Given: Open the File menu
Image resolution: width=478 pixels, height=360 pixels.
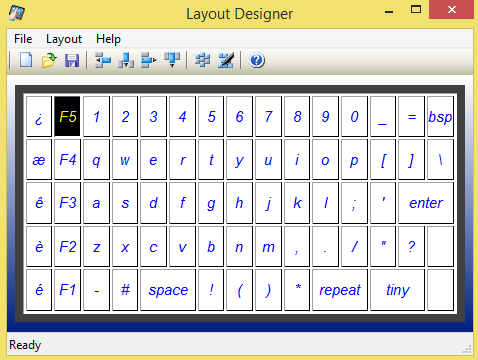Looking at the screenshot, I should [23, 39].
